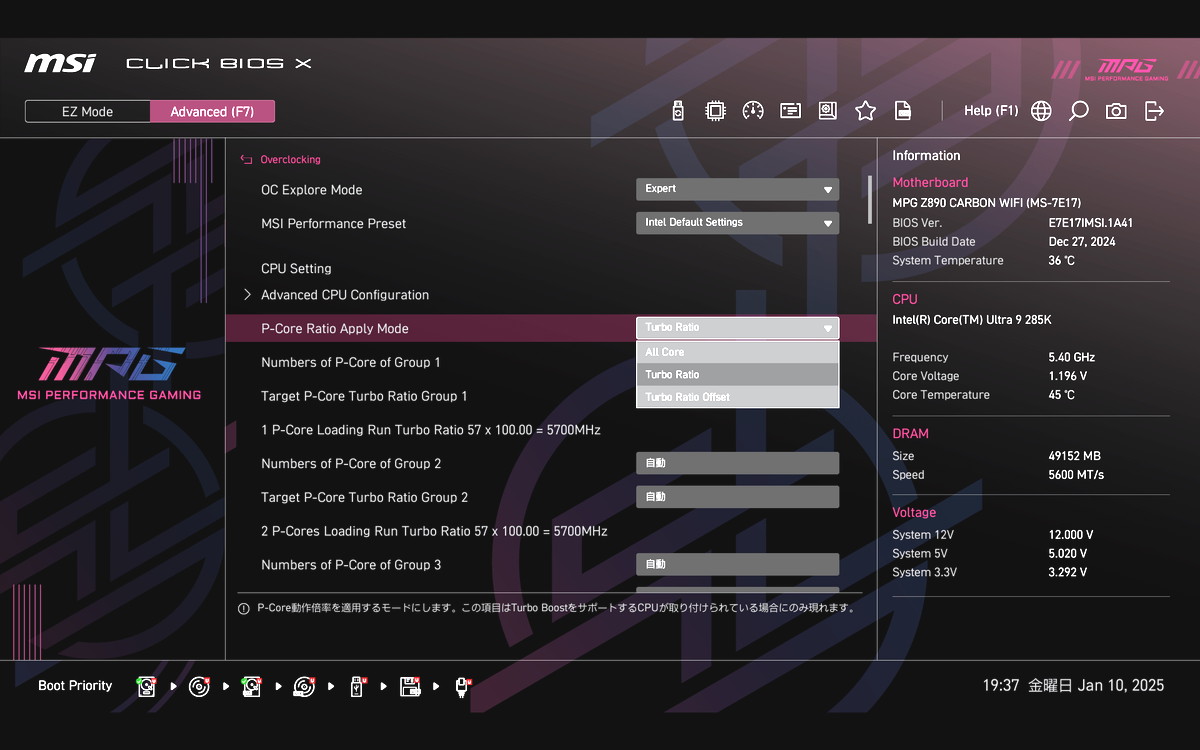Click BIOS version value E7E17IMSI.1A41

click(1091, 223)
